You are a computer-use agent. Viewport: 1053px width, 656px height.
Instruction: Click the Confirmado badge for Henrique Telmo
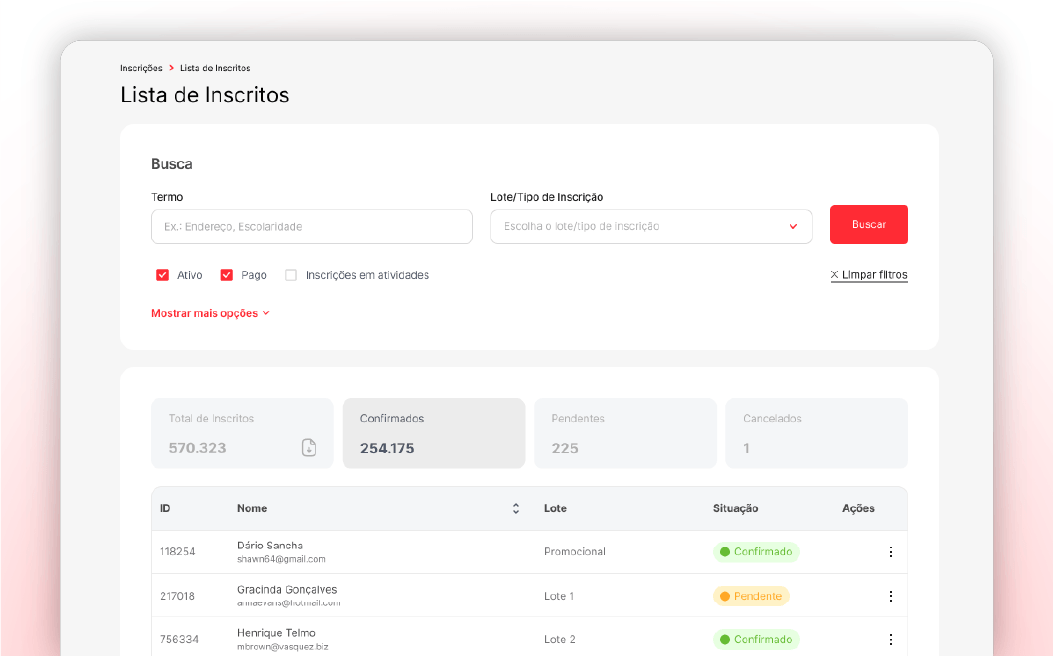(x=756, y=639)
